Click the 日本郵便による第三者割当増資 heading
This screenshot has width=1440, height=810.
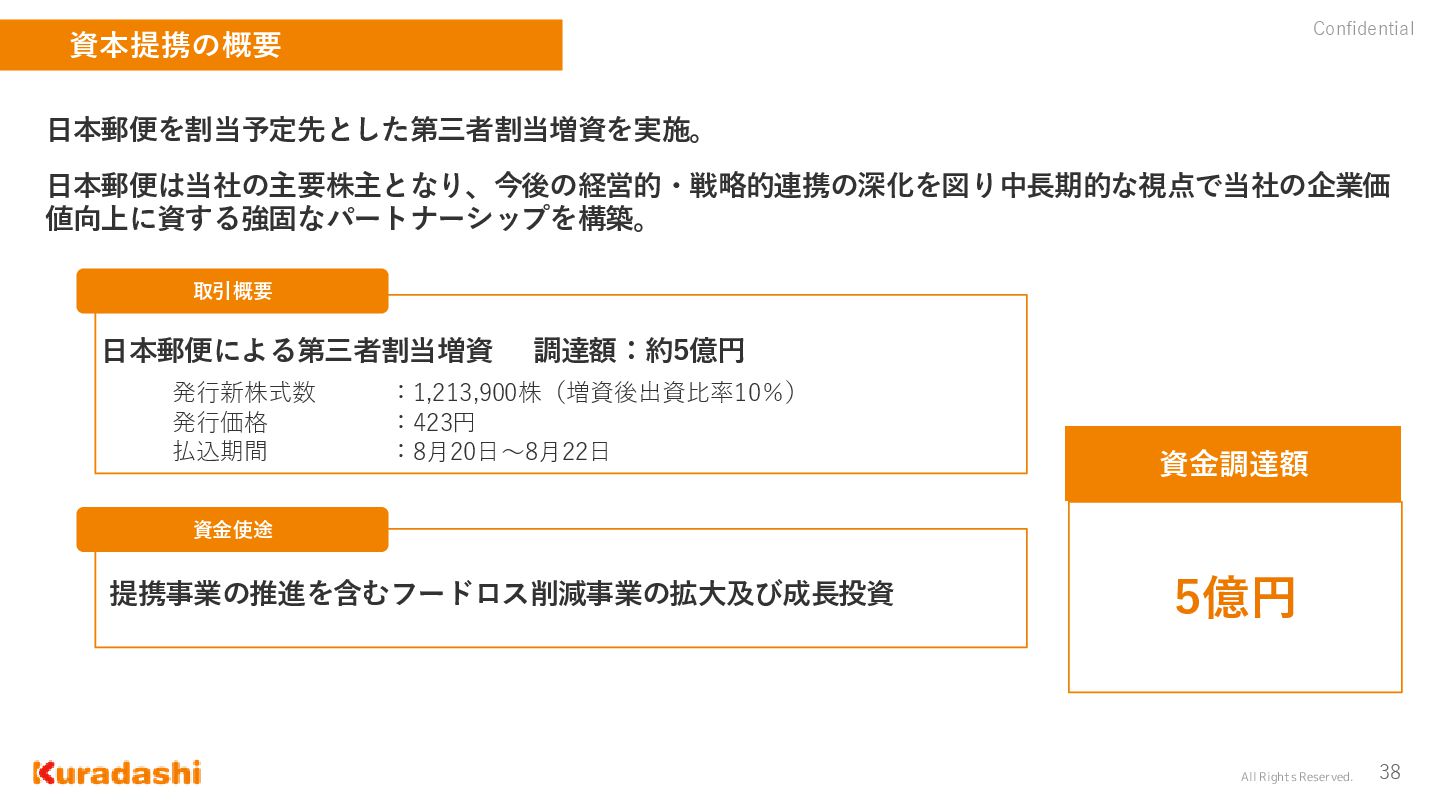(297, 351)
